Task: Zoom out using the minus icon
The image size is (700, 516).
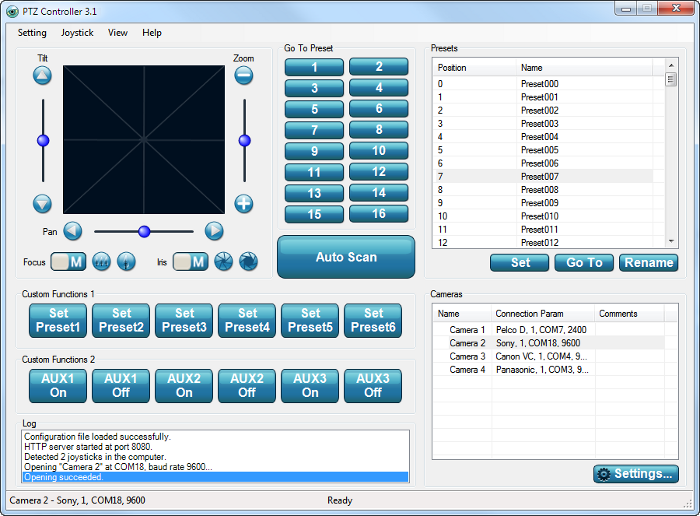Action: pyautogui.click(x=244, y=75)
